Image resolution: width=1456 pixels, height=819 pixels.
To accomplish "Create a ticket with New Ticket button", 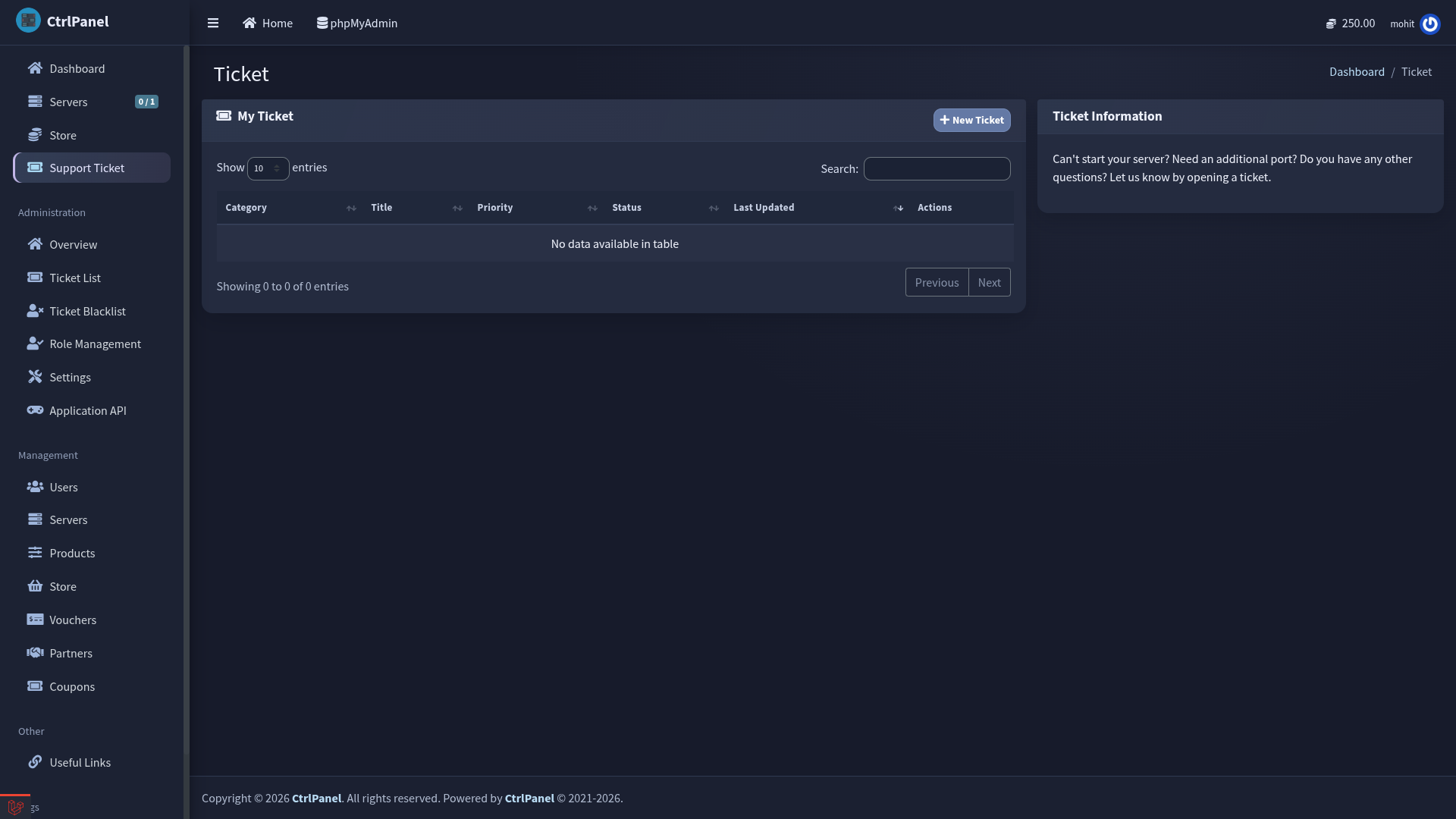I will pyautogui.click(x=971, y=120).
